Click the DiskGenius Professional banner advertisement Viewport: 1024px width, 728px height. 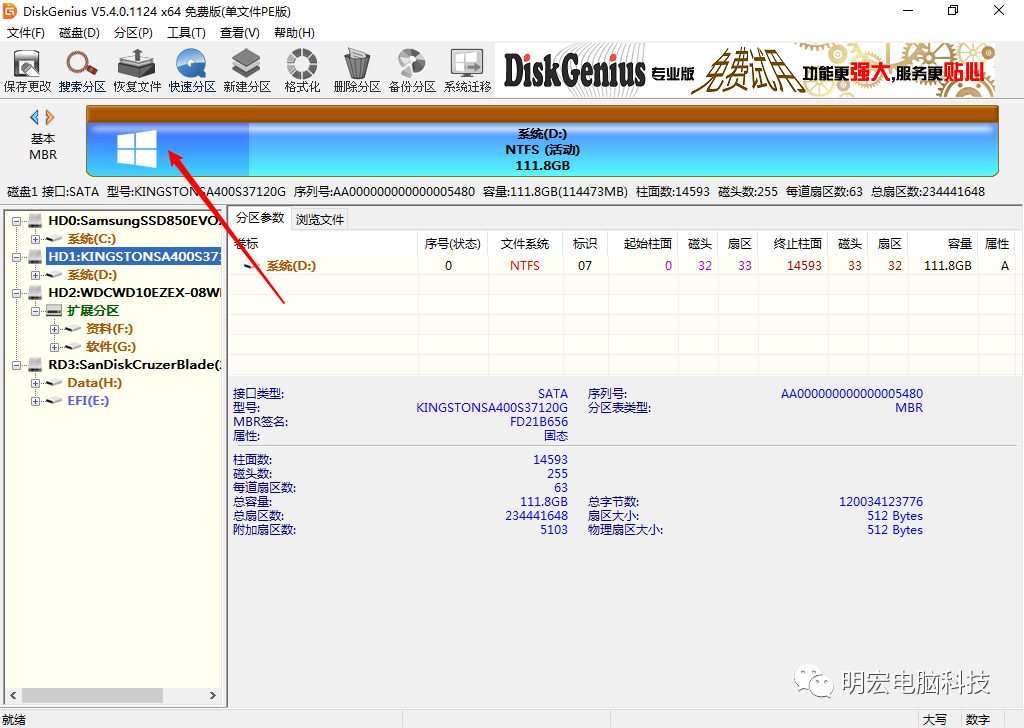pyautogui.click(x=746, y=70)
